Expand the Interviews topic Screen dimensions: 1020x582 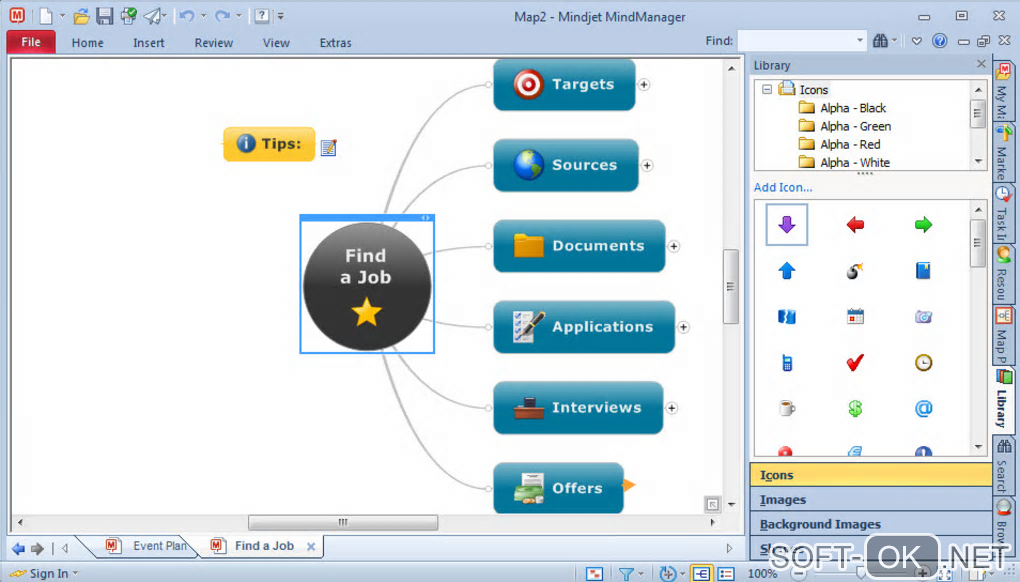(x=671, y=408)
